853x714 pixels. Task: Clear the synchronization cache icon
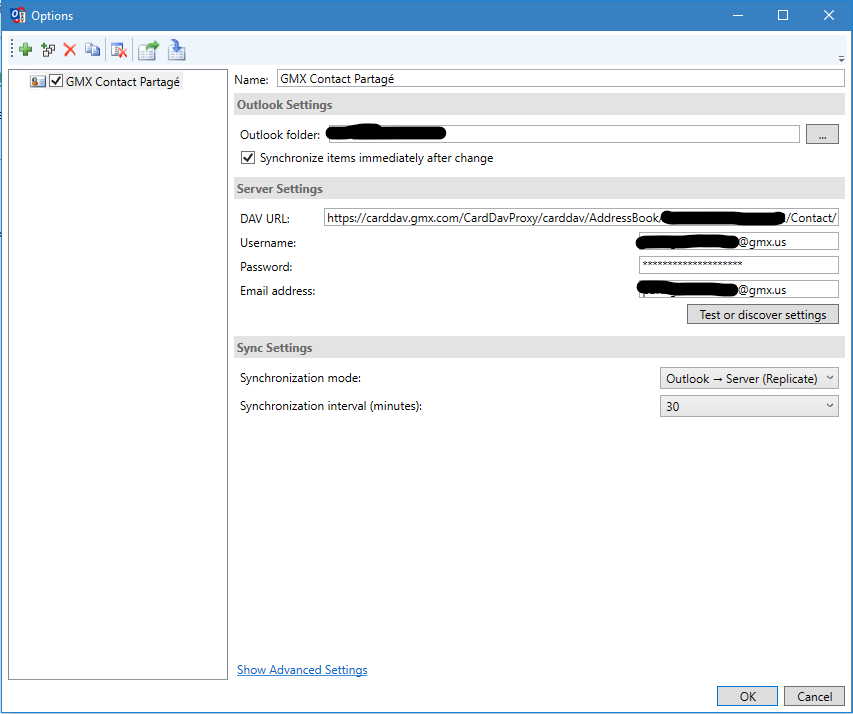point(118,49)
